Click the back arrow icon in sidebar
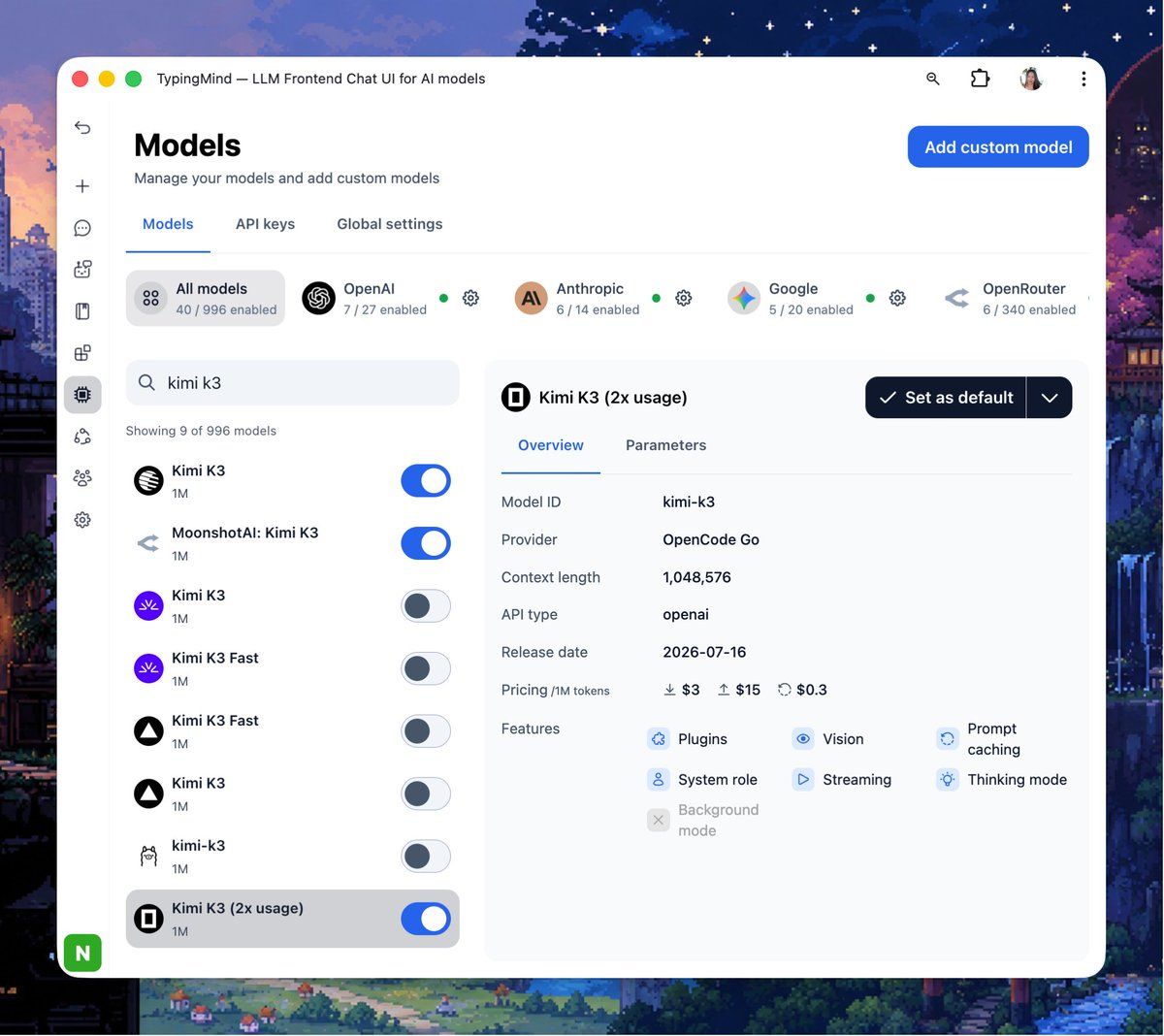Viewport: 1164px width, 1036px height. click(82, 127)
